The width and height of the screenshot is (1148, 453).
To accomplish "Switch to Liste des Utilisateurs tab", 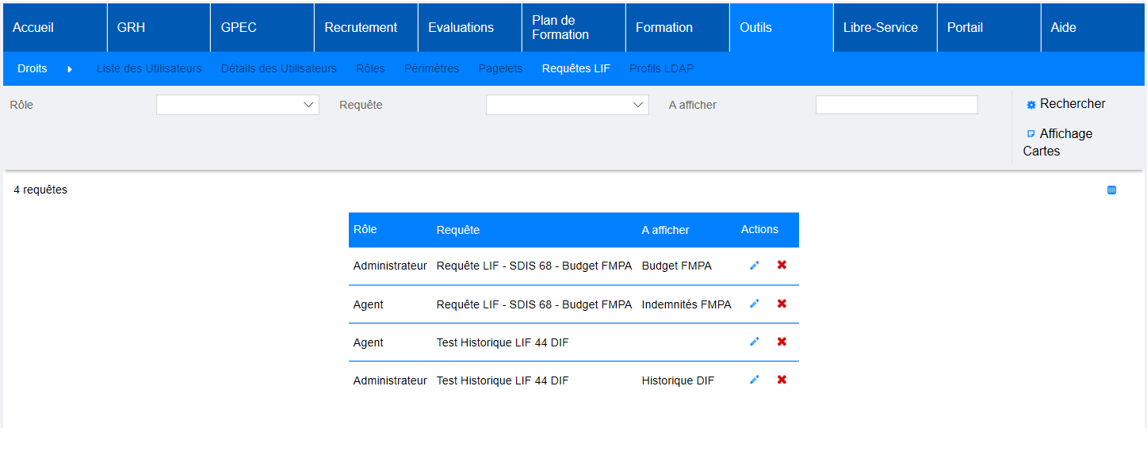I will pos(149,69).
